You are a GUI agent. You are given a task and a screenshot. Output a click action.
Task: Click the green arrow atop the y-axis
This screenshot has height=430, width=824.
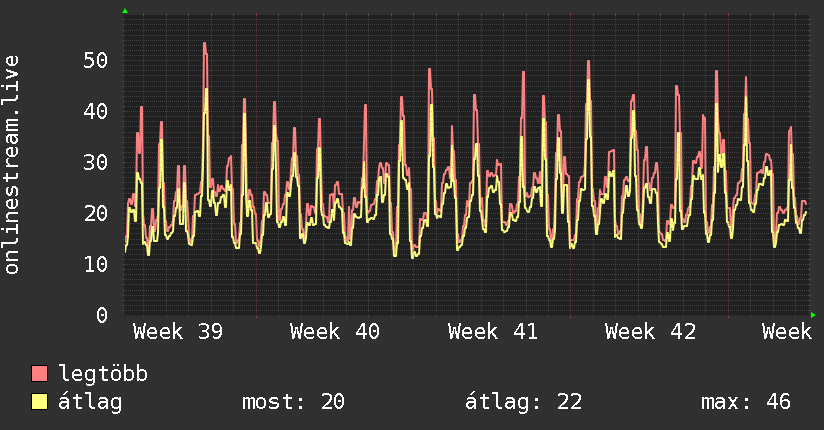(x=125, y=11)
